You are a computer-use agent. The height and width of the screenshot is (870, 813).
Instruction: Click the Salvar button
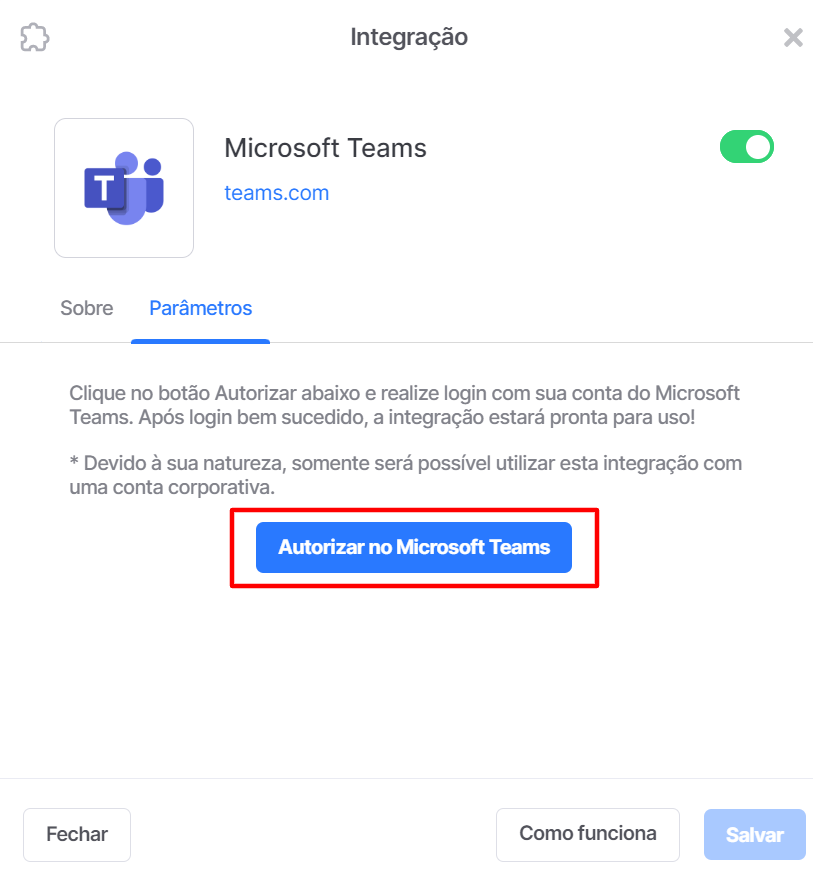(x=754, y=834)
